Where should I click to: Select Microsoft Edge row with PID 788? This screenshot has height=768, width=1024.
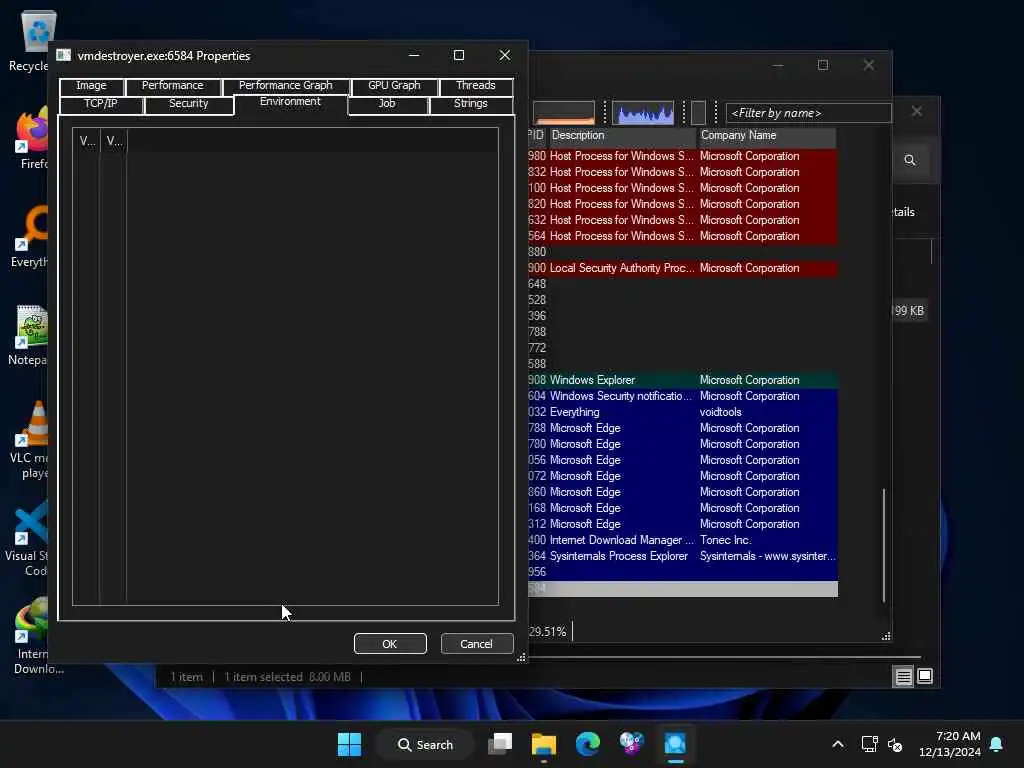[682, 428]
